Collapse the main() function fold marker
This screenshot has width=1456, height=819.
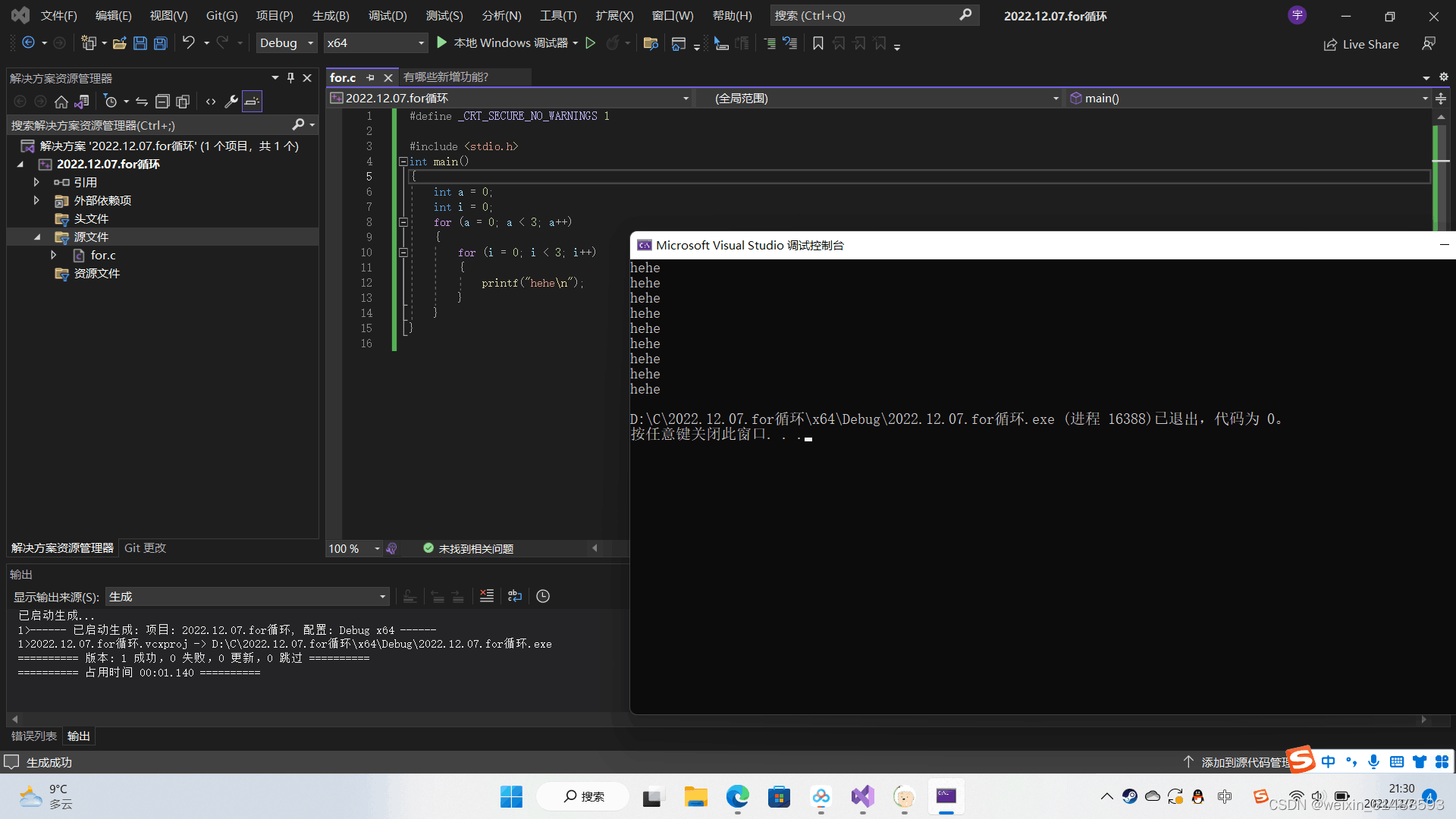403,162
